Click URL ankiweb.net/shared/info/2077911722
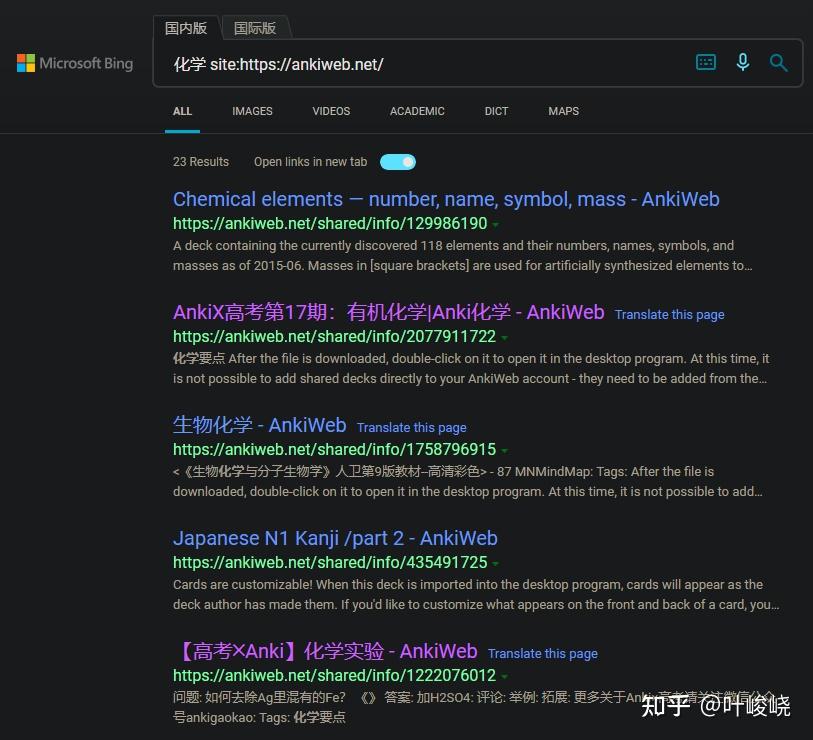This screenshot has width=813, height=740. pyautogui.click(x=334, y=337)
